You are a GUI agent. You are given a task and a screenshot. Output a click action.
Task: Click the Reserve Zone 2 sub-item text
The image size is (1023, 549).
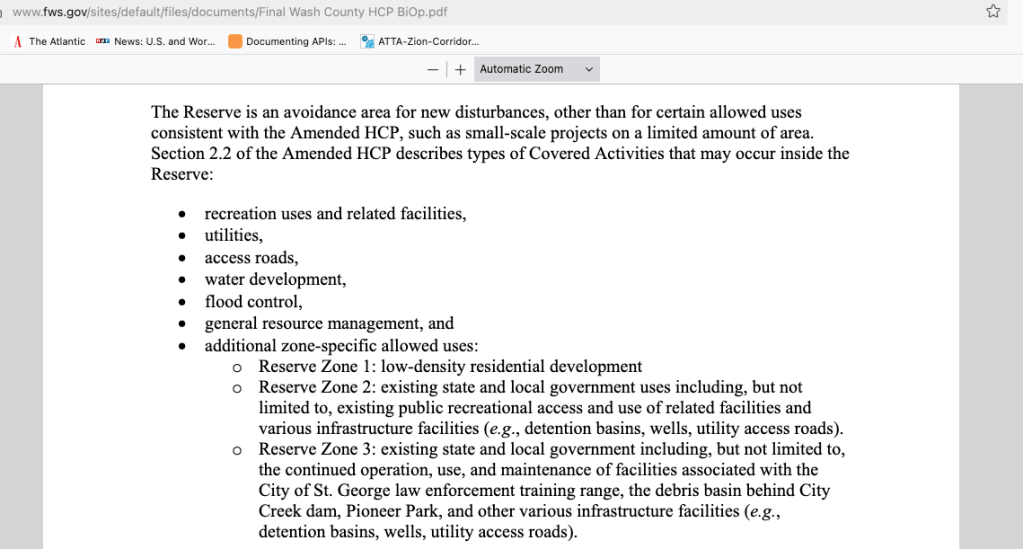click(x=530, y=387)
